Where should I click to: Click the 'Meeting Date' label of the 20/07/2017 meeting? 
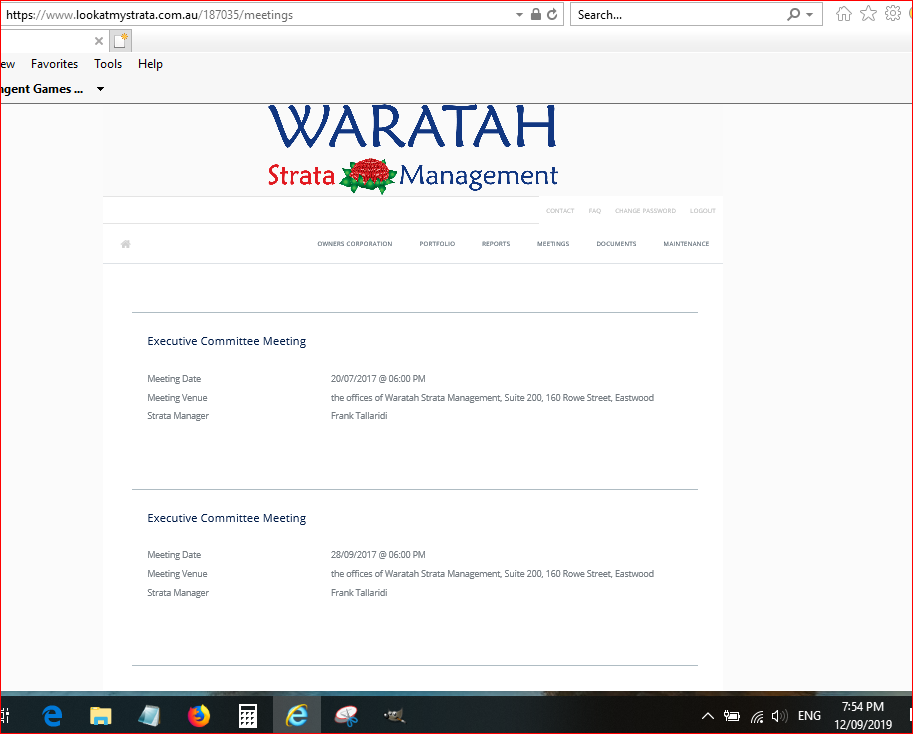174,379
